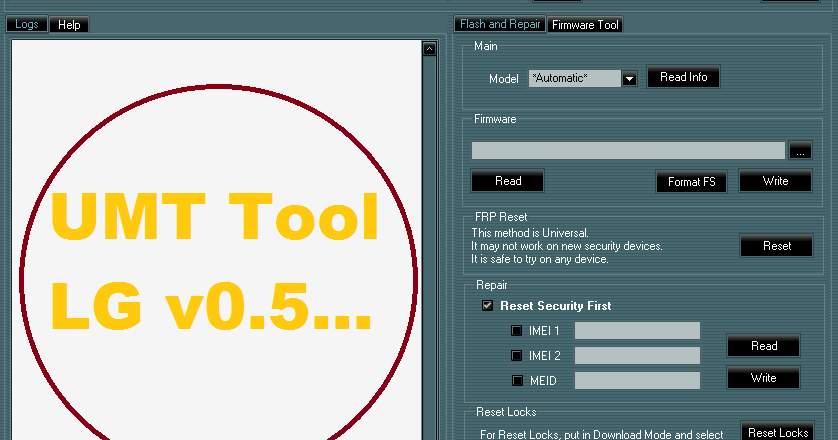This screenshot has height=440, width=838.
Task: Enable the MEID checkbox
Action: (x=517, y=381)
